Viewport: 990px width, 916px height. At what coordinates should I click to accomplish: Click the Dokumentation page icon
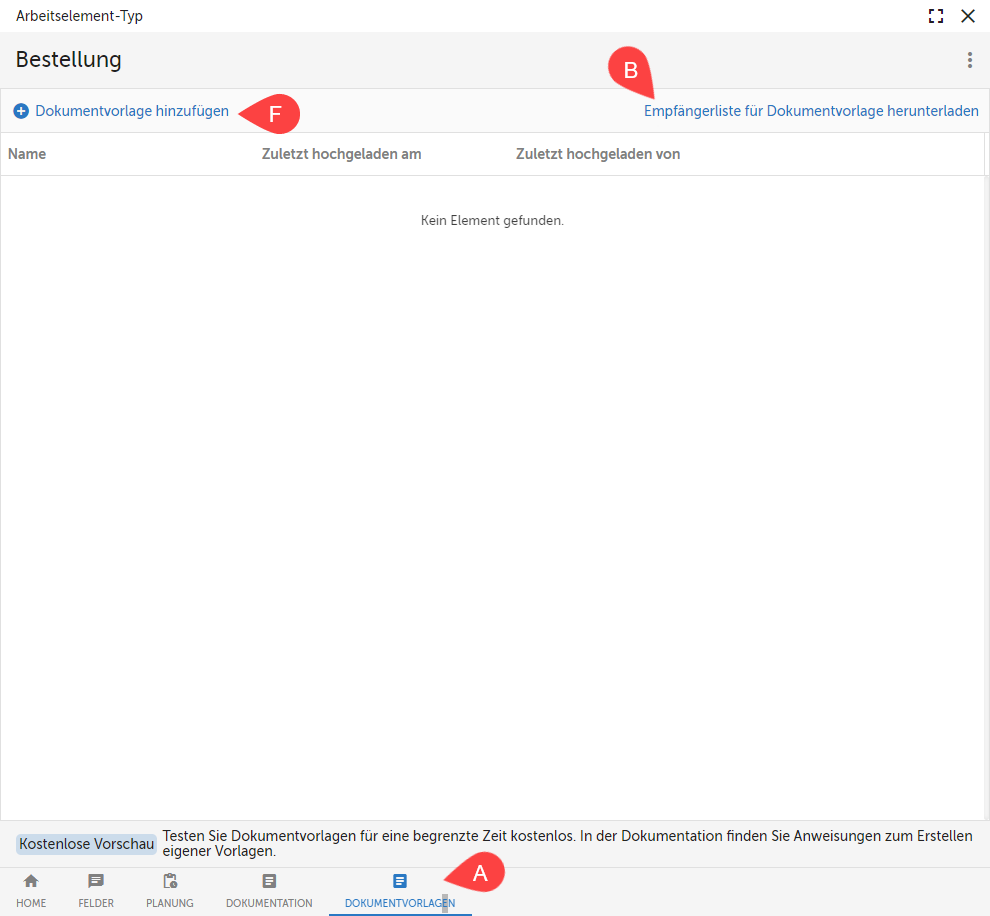(x=269, y=881)
